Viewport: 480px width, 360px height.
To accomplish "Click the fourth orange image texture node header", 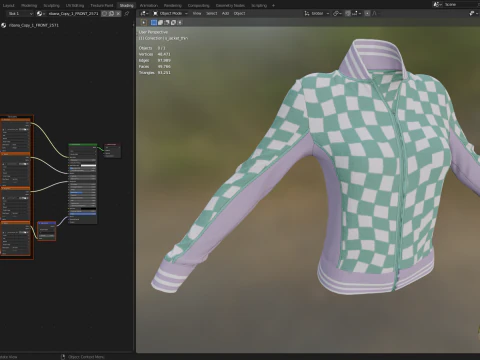I will 15,223.
